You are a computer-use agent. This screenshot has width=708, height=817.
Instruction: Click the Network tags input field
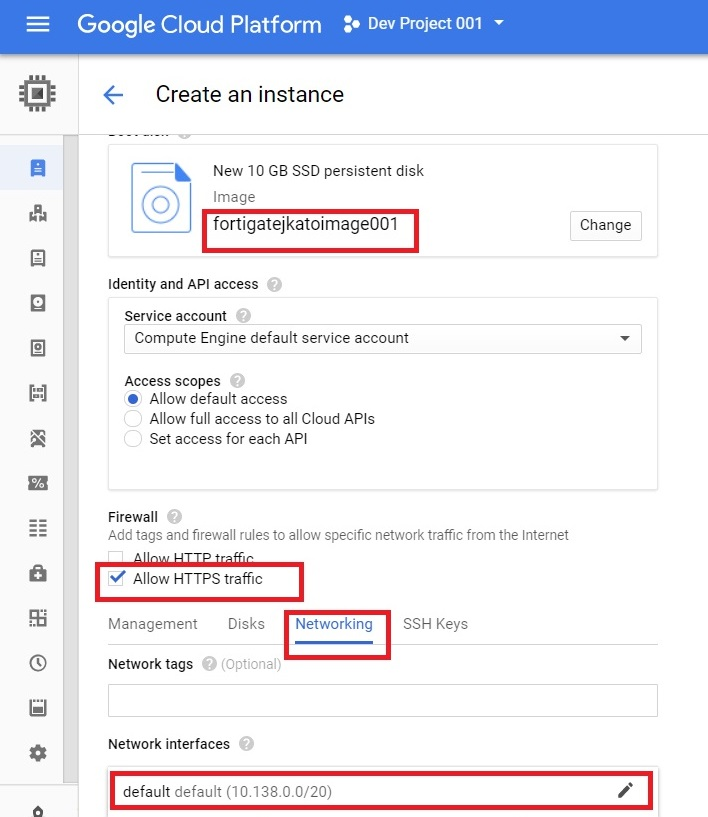[x=382, y=700]
